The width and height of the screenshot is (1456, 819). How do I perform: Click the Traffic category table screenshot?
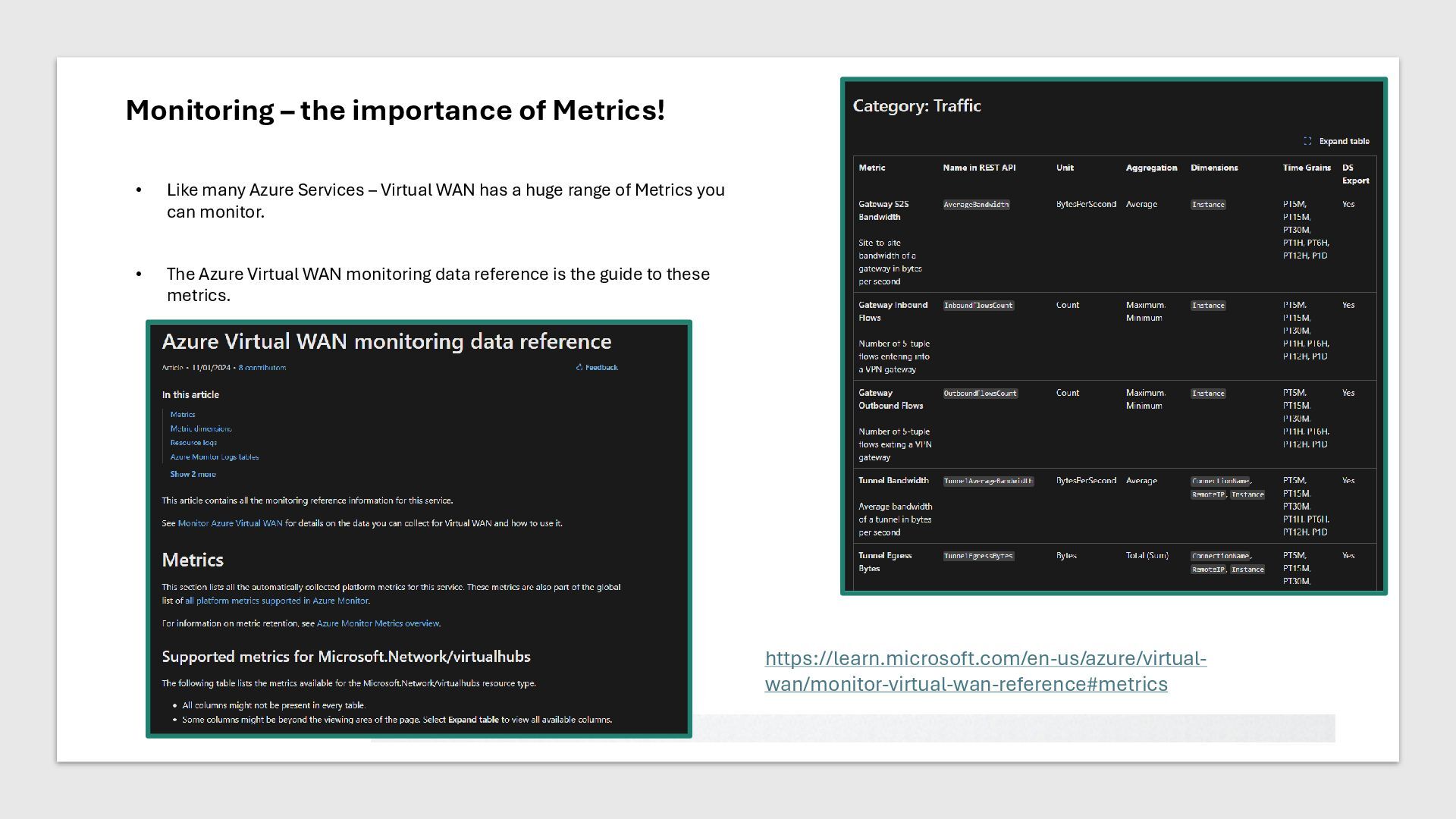tap(1113, 336)
